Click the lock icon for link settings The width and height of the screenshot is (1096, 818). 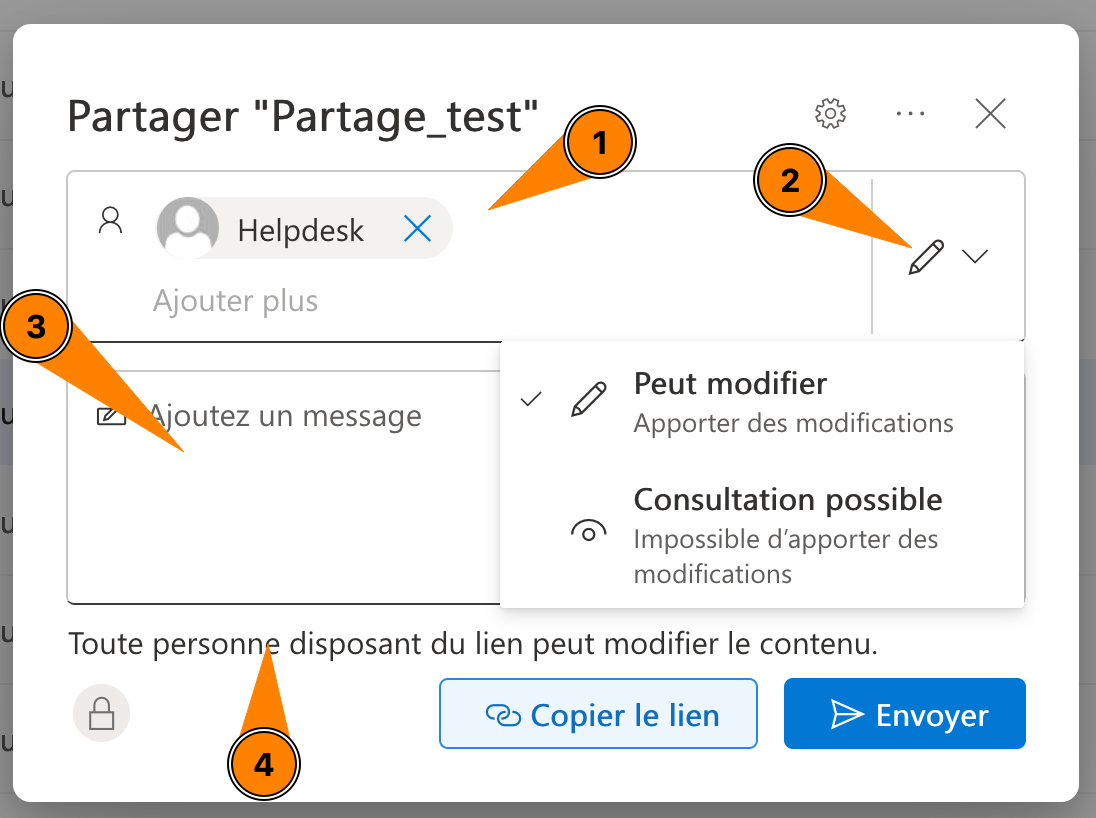pos(101,713)
